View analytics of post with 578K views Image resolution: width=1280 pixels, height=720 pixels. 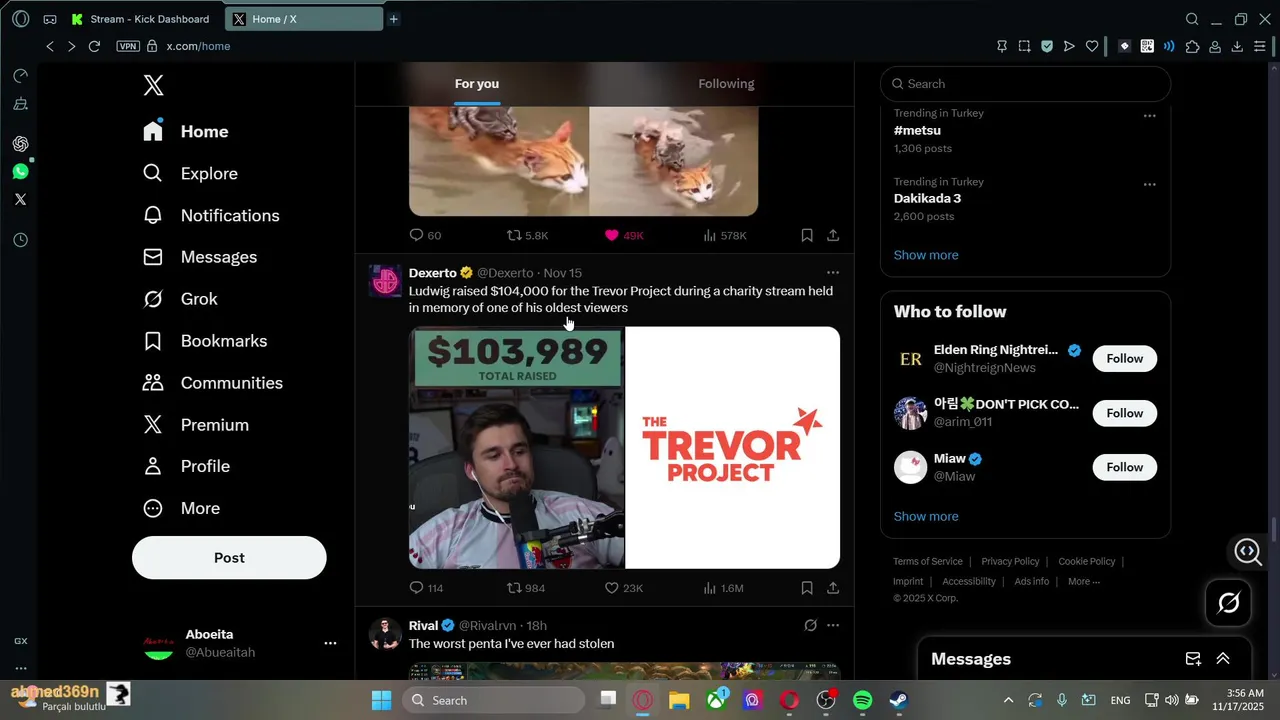[724, 235]
